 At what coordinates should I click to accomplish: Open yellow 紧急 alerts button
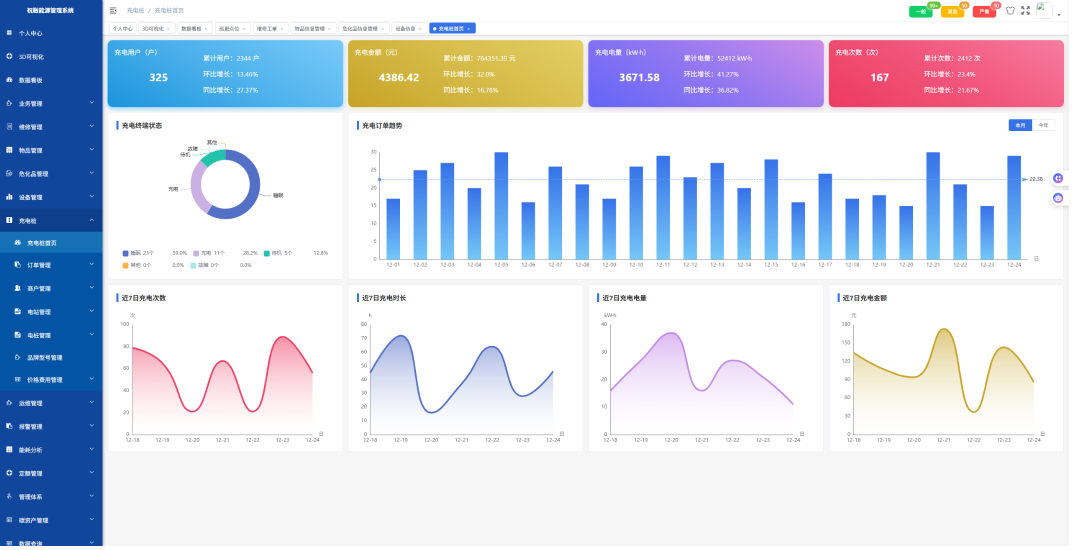(953, 12)
